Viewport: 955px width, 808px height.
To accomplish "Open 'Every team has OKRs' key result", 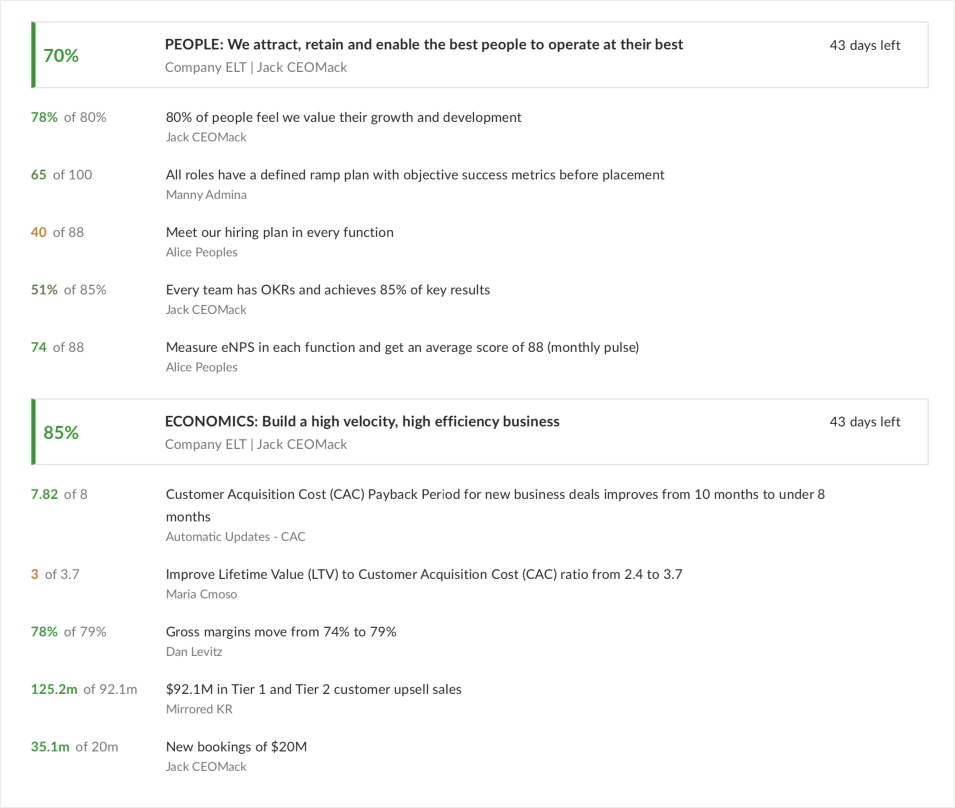I will [x=328, y=290].
